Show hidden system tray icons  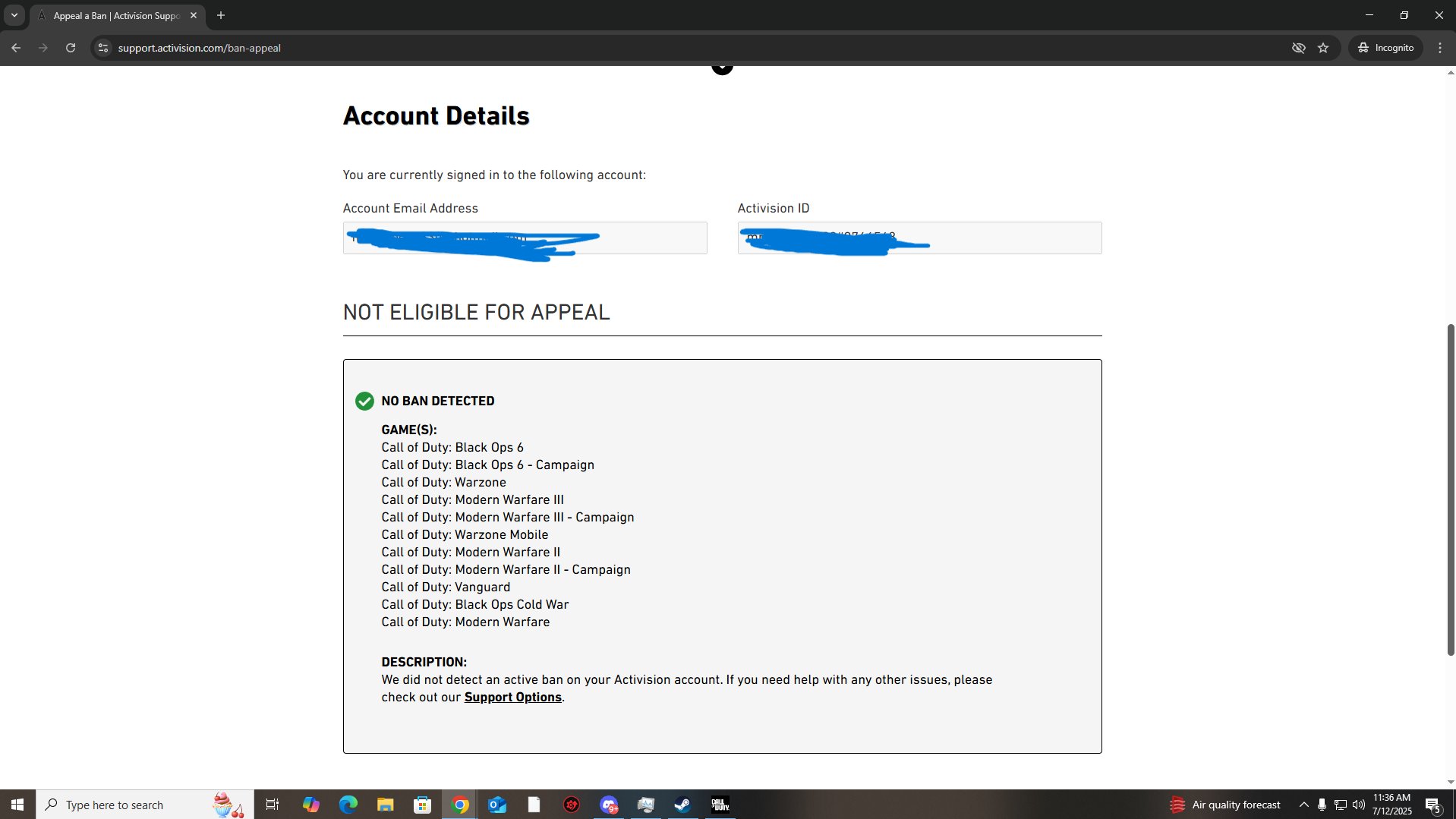(1303, 805)
